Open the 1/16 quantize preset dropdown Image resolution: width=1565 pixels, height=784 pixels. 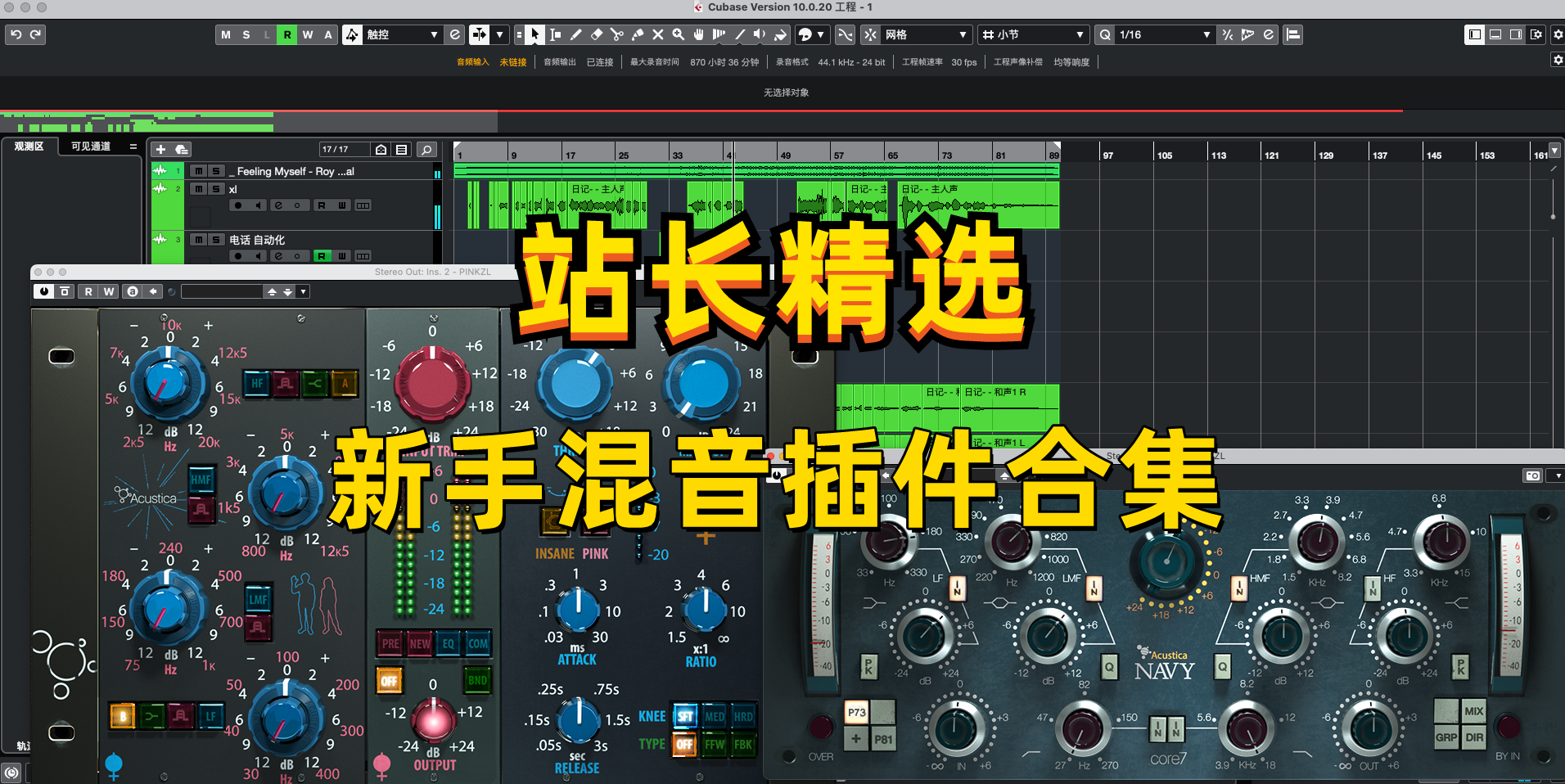pos(1164,34)
